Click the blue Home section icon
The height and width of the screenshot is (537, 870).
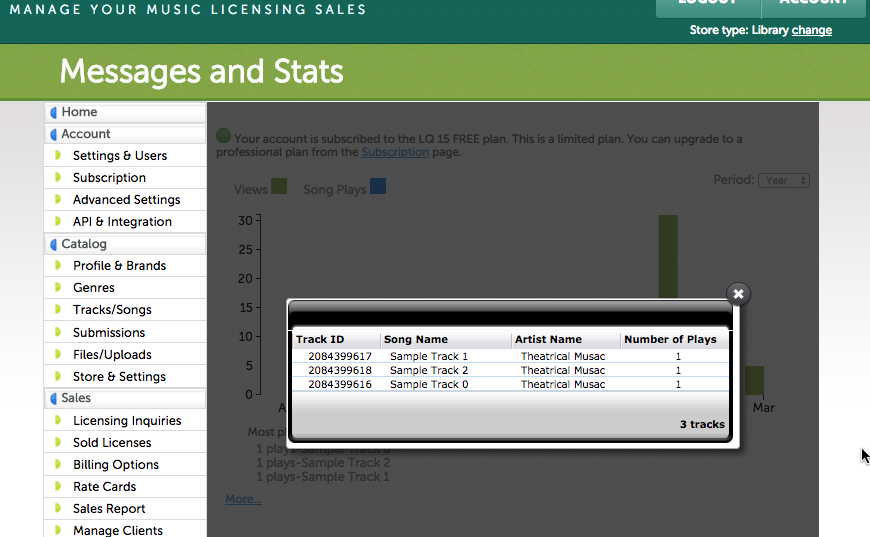53,113
